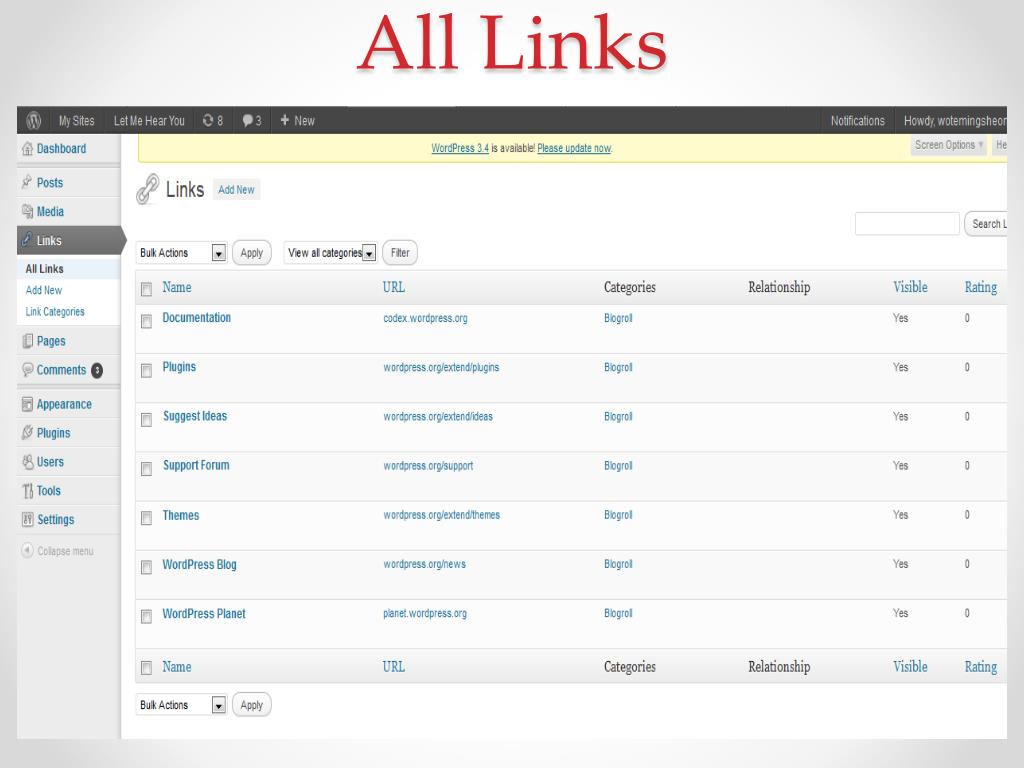Open the Support Forum link name

point(196,465)
